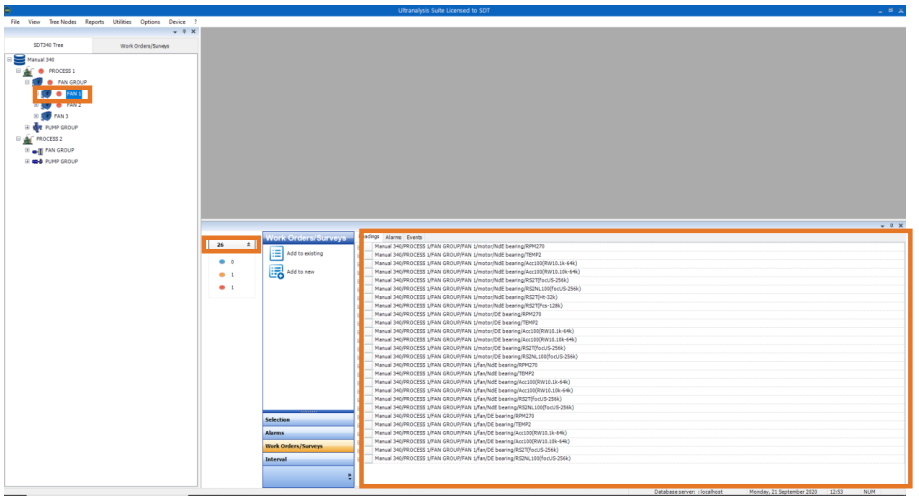Image resolution: width=919 pixels, height=501 pixels.
Task: Click the Add to existing list icon
Action: pyautogui.click(x=276, y=254)
